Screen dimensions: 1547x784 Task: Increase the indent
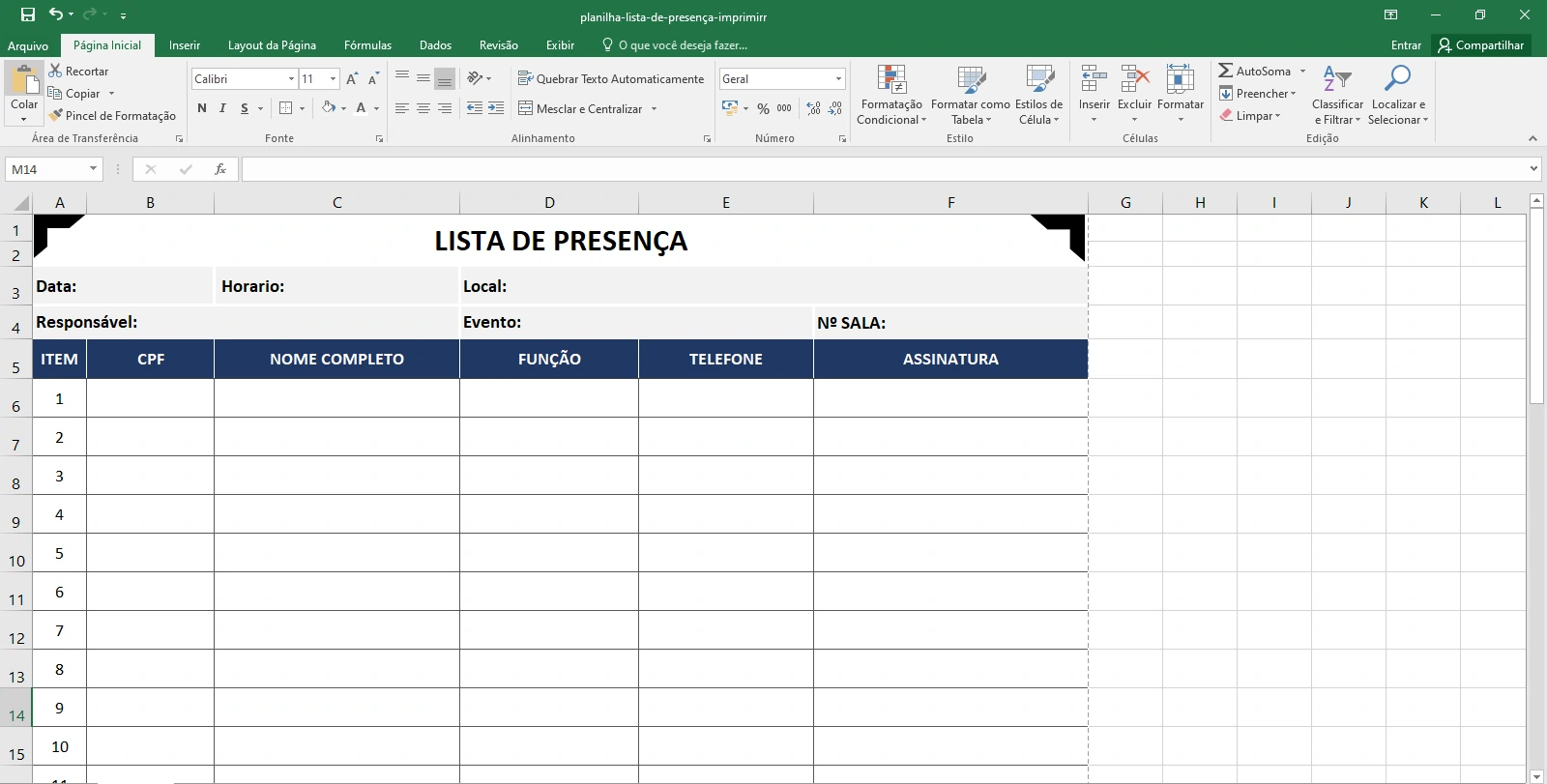[x=496, y=108]
